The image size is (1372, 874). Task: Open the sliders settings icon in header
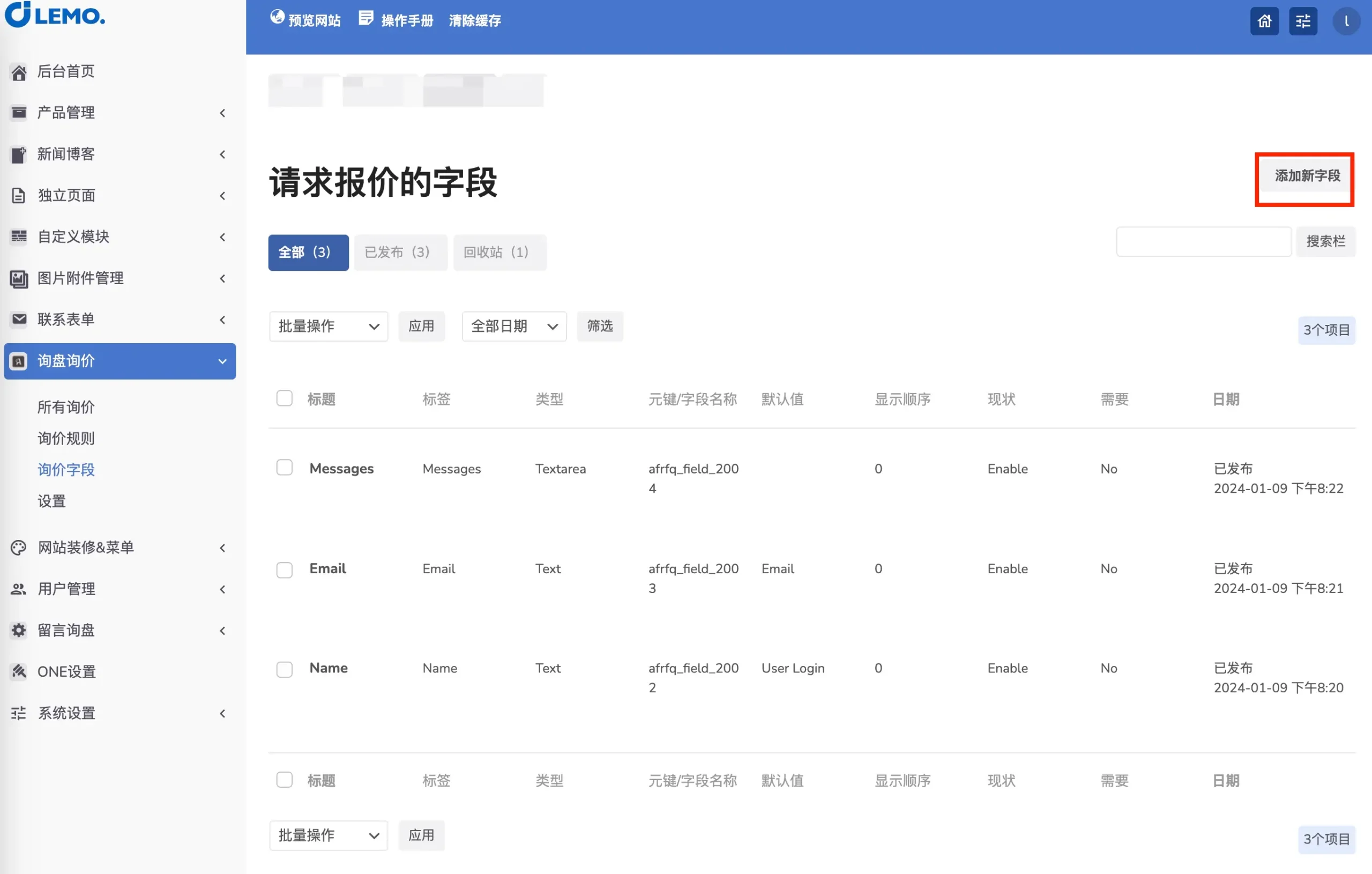coord(1302,21)
